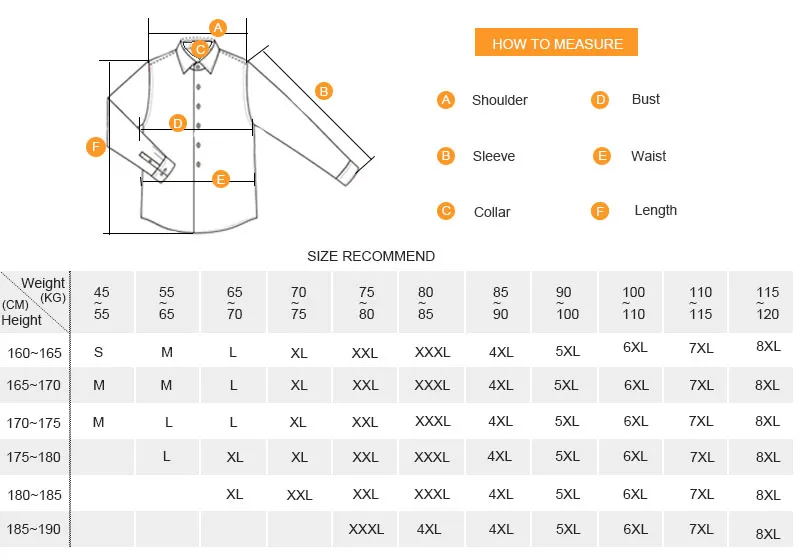800x560 pixels.
Task: Click the orange D marker across the chest
Action: coord(178,123)
